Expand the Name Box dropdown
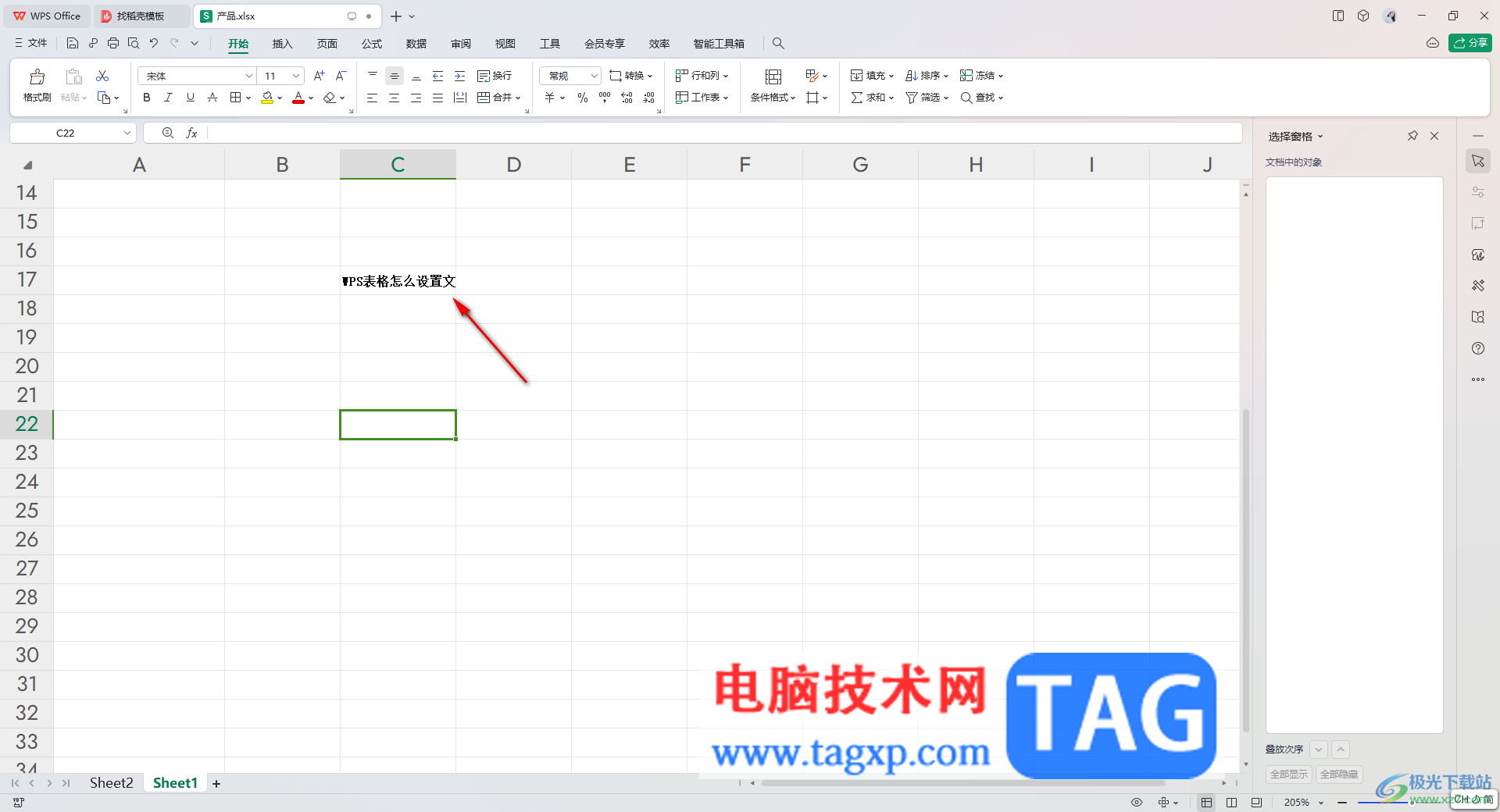Screen dimensions: 1500x812 pos(127,134)
